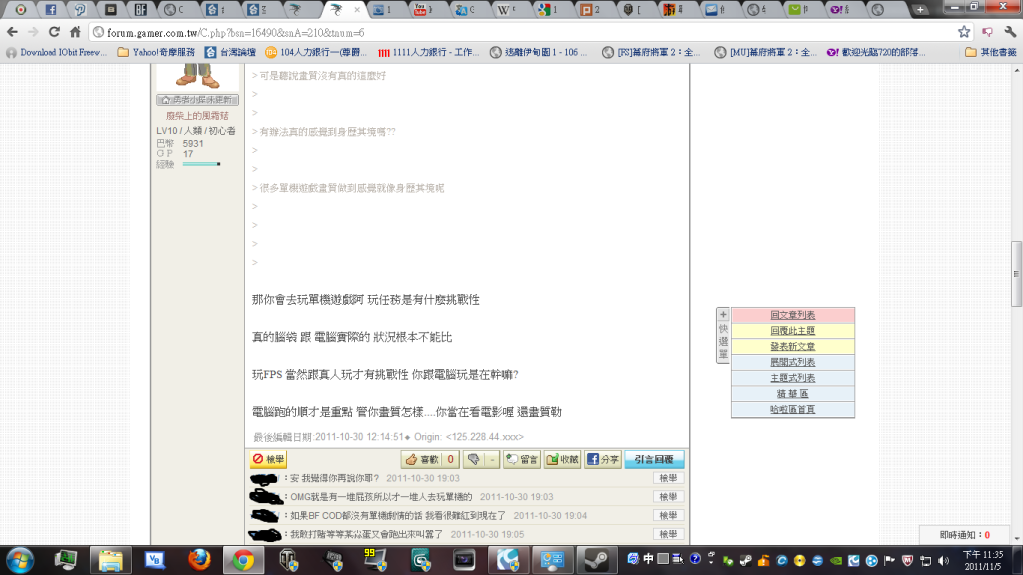Share the post via Facebook 分享 button
The width and height of the screenshot is (1023, 575).
[x=603, y=460]
